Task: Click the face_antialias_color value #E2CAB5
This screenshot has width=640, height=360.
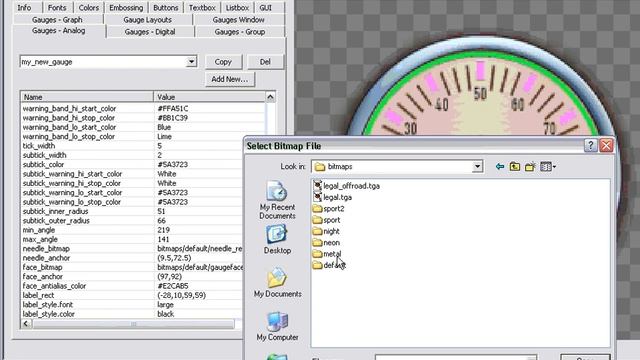Action: [173, 286]
